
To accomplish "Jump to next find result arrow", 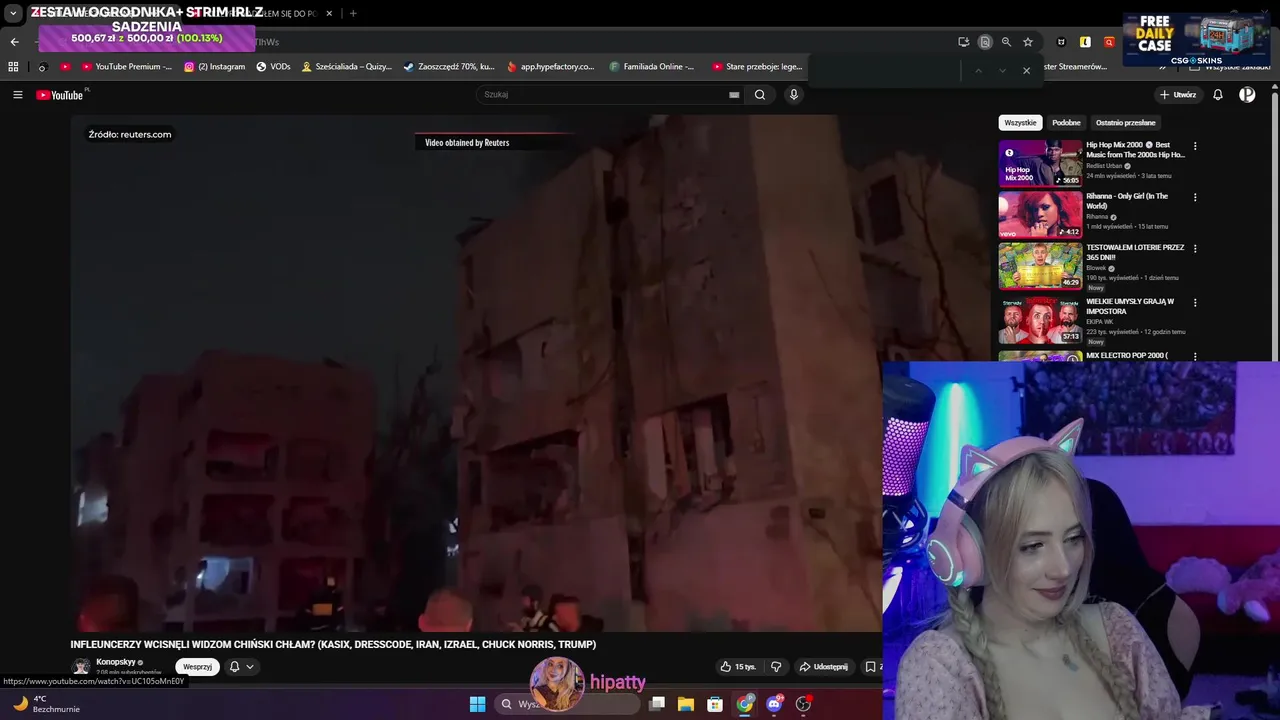I will (1002, 71).
